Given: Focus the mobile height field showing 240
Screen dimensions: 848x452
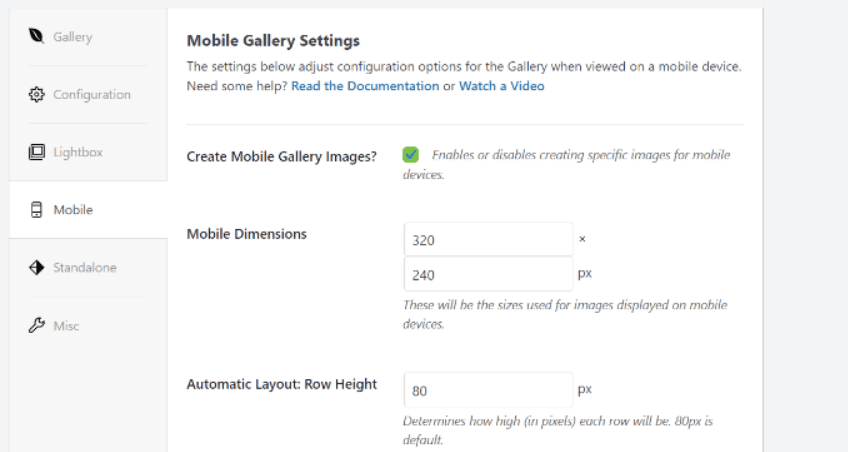Looking at the screenshot, I should coord(487,273).
